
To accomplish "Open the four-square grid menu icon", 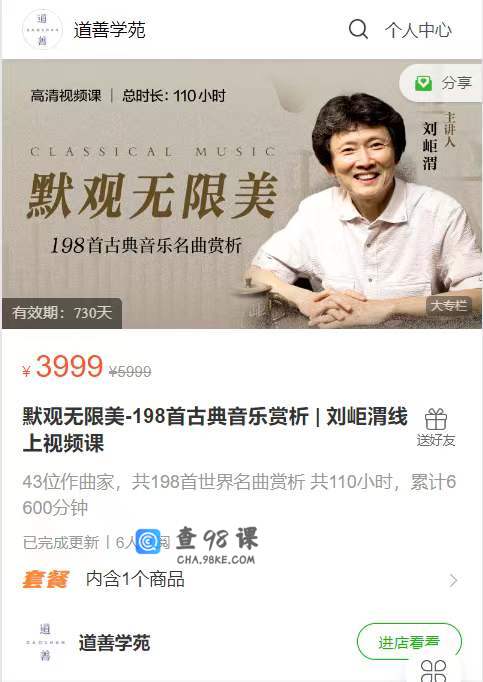I will (x=433, y=671).
